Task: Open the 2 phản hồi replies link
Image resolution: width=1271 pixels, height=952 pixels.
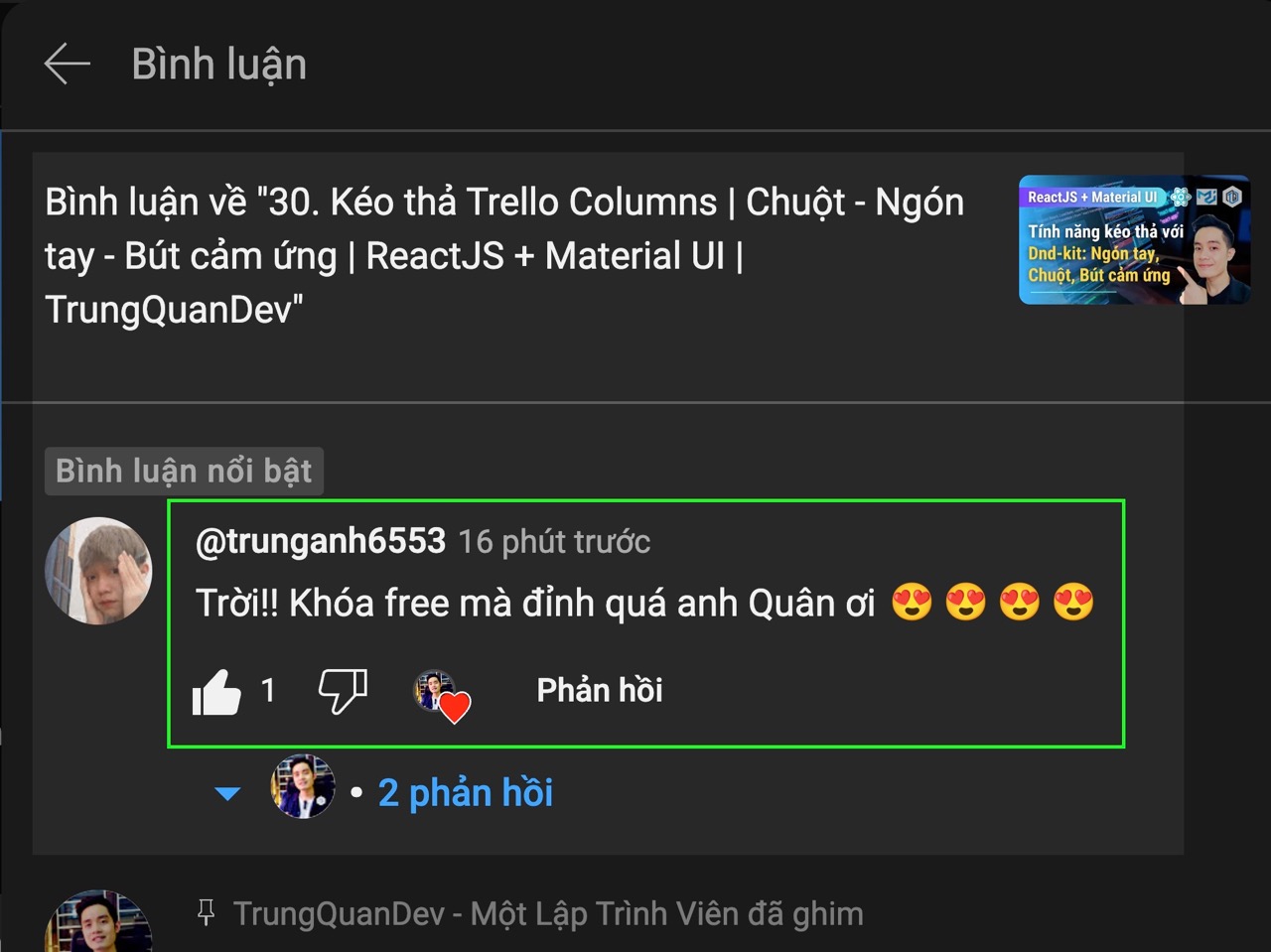Action: (x=466, y=793)
